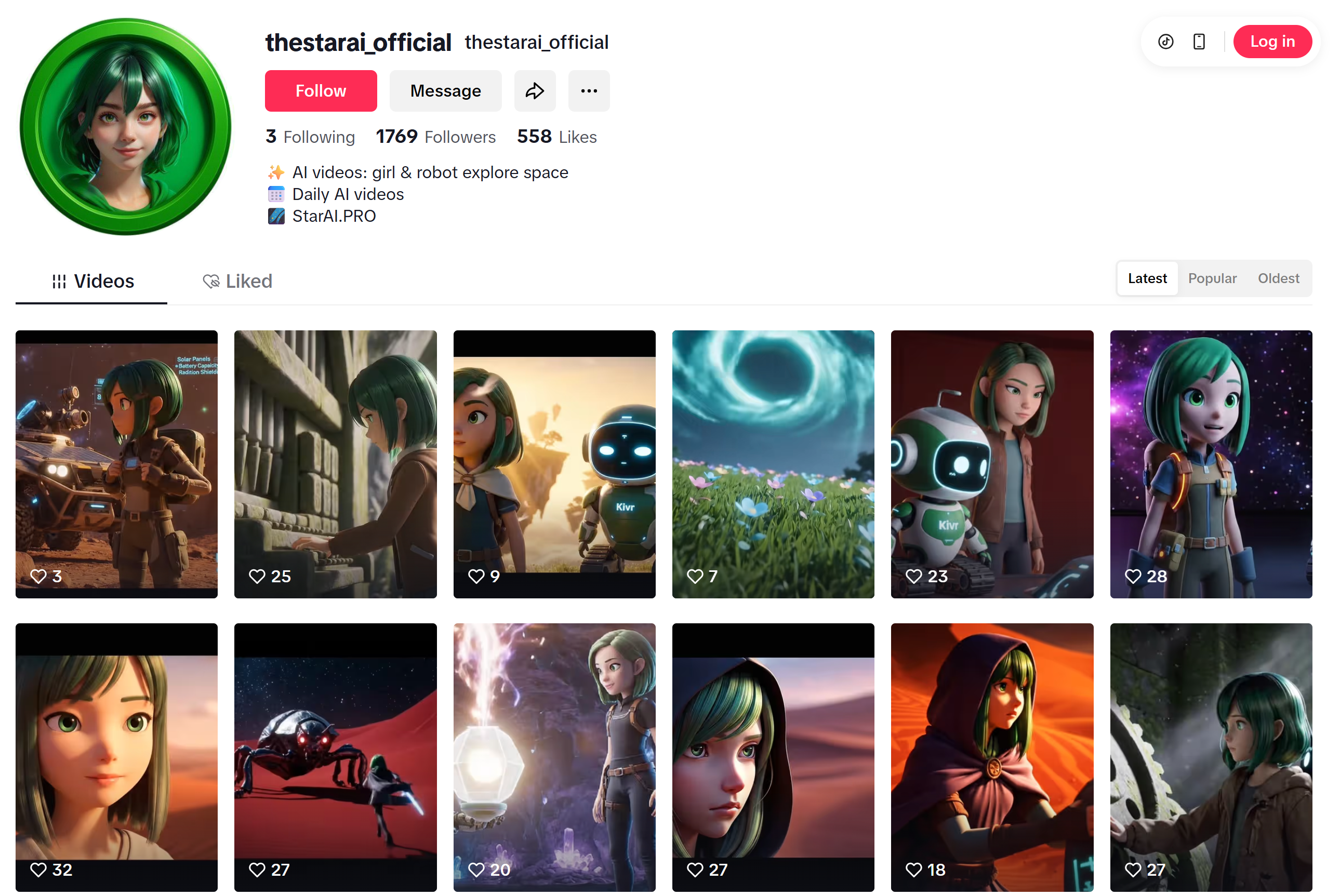This screenshot has height=896, width=1340.
Task: Click the heart icon showing 28 likes
Action: [x=1133, y=576]
